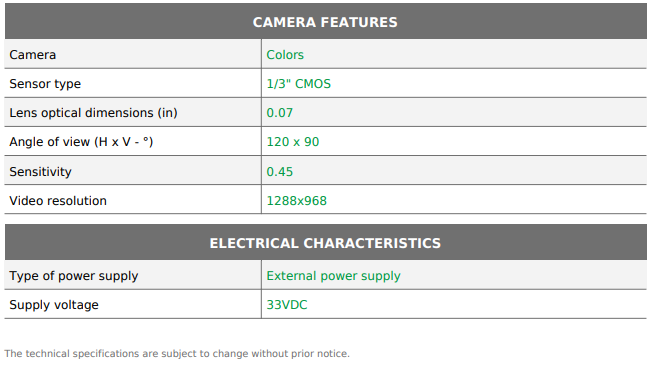Click the 1288x968 resolution value
Viewport: 653px width, 366px height.
tap(297, 201)
